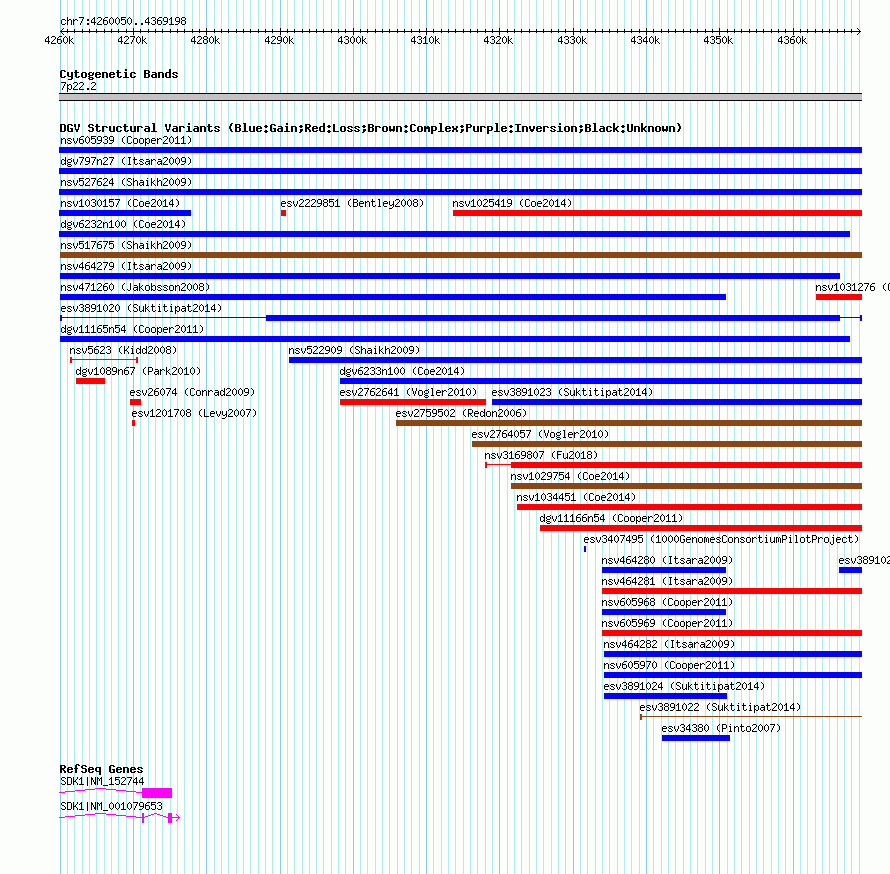Screen dimensions: 890x874
Task: Click the gray 7p22.2 cytogenetic band bar
Action: coord(460,97)
